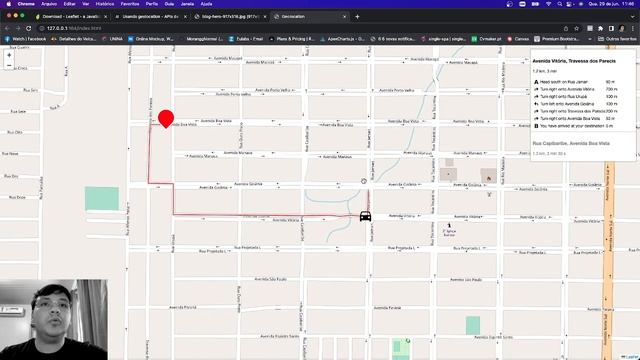Open the Chrome three-dot menu
The height and width of the screenshot is (360, 640).
pos(633,28)
